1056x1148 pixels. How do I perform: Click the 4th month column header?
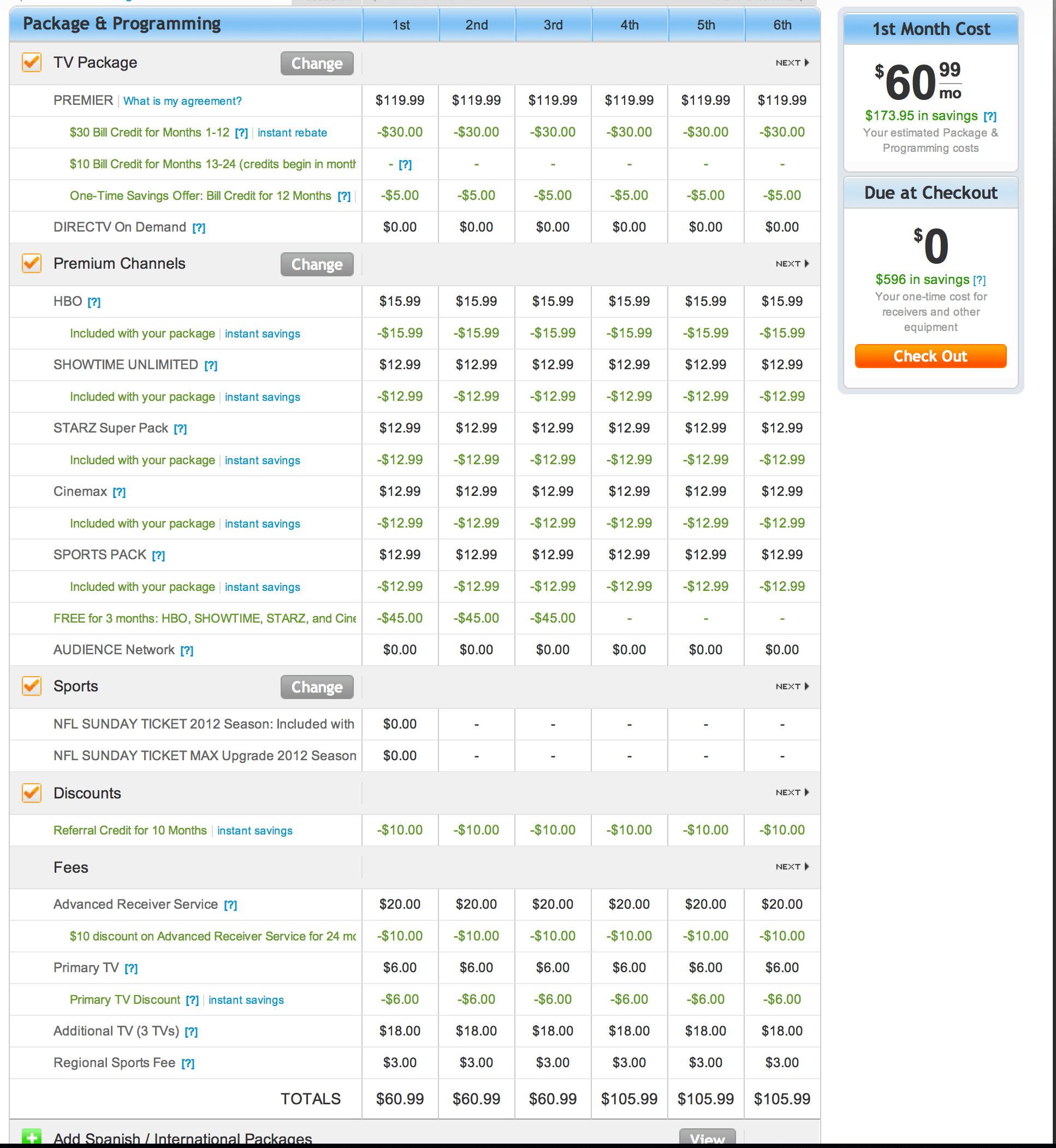click(x=630, y=25)
